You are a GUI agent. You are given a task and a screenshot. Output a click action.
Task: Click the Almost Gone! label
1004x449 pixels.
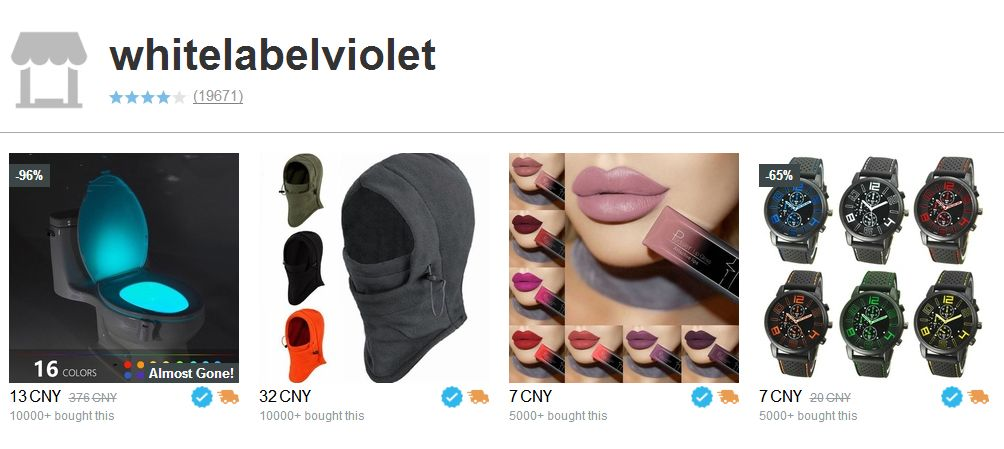[191, 373]
